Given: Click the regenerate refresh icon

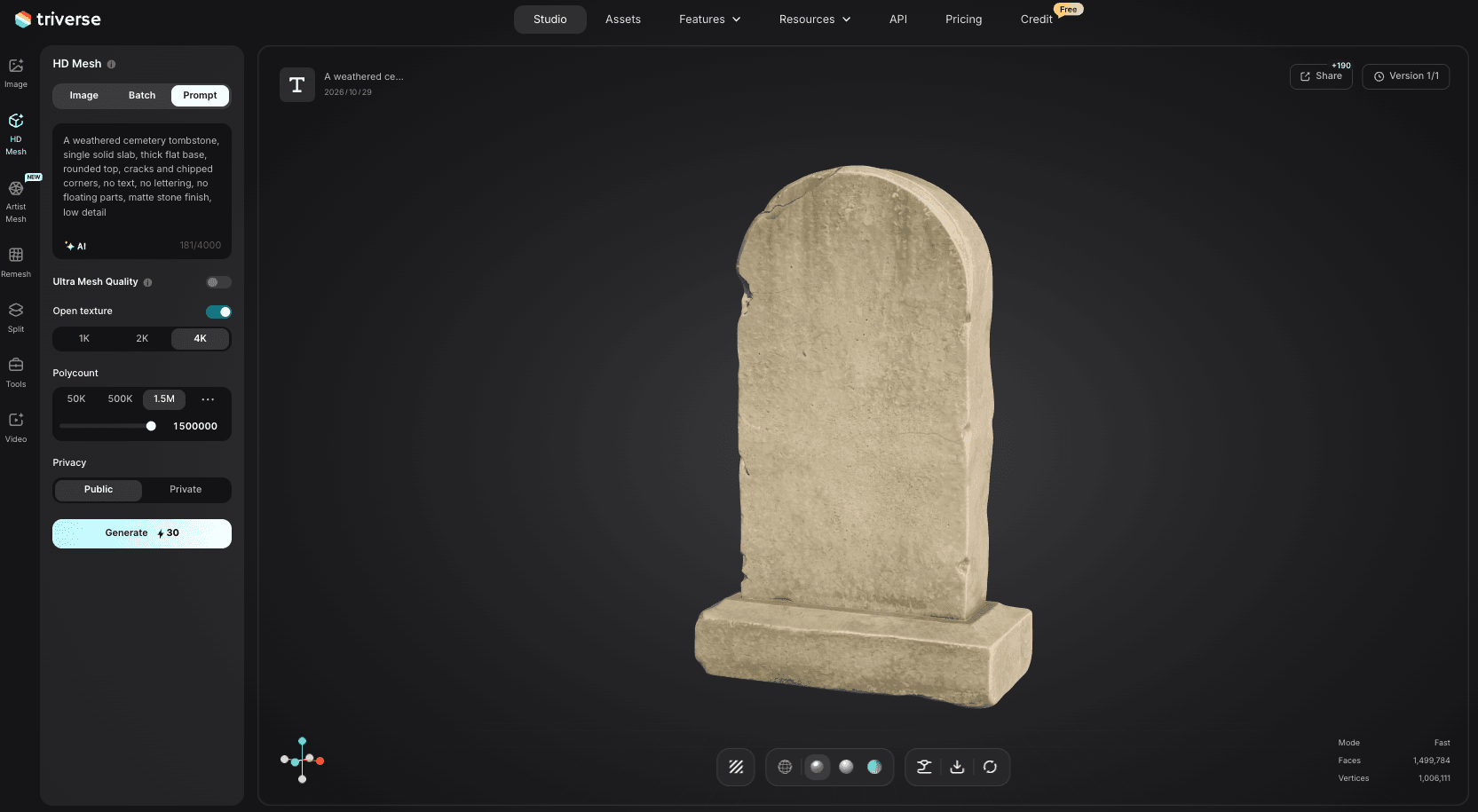Looking at the screenshot, I should [x=990, y=767].
